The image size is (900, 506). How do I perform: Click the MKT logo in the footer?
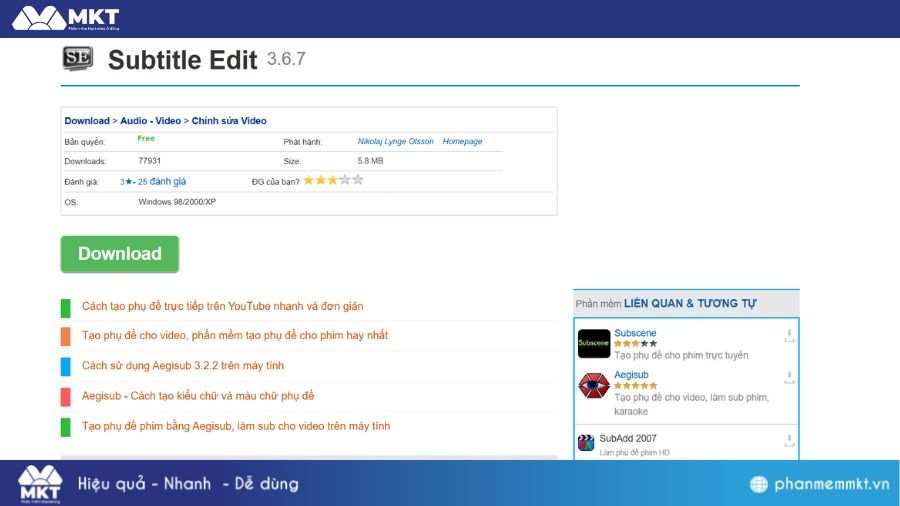pyautogui.click(x=40, y=484)
